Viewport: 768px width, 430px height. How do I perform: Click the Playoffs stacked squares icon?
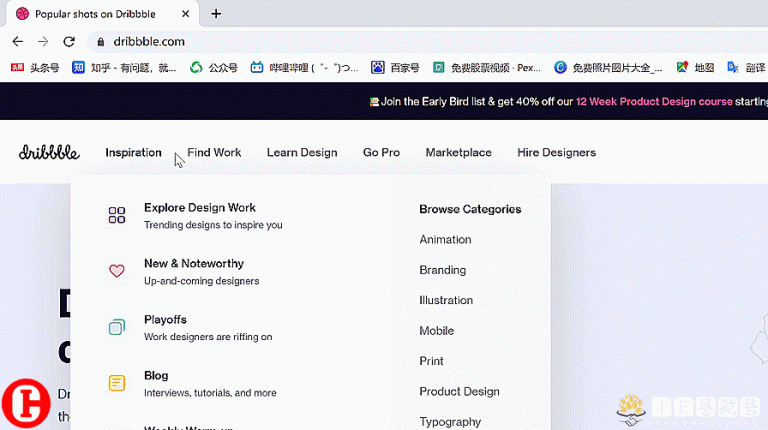(x=117, y=327)
